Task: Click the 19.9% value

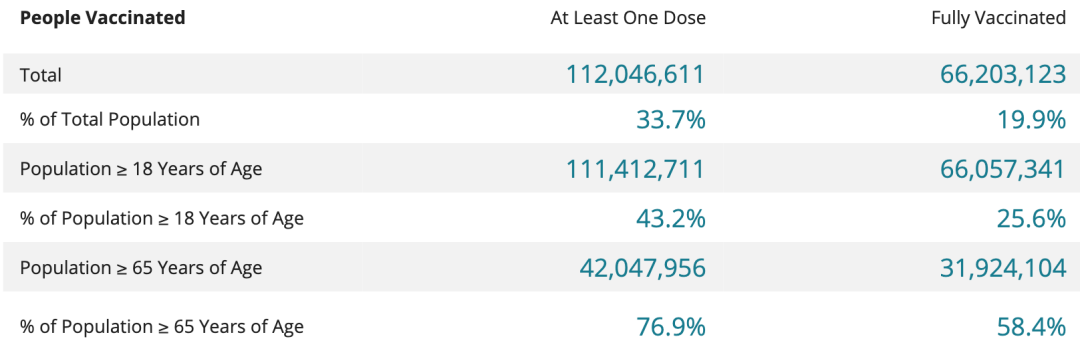Action: [1032, 120]
